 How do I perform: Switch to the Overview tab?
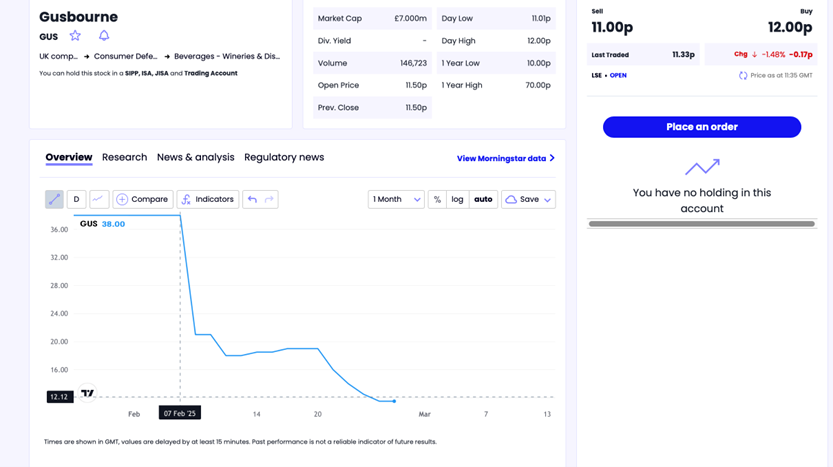[69, 157]
